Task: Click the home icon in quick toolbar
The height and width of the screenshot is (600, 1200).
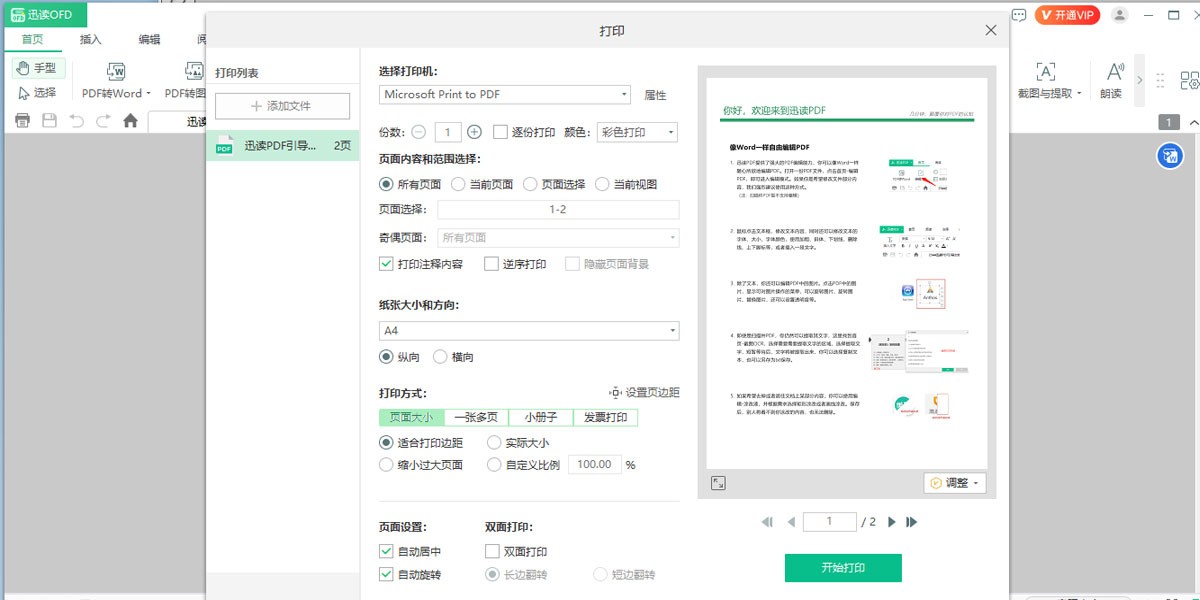Action: pyautogui.click(x=130, y=121)
